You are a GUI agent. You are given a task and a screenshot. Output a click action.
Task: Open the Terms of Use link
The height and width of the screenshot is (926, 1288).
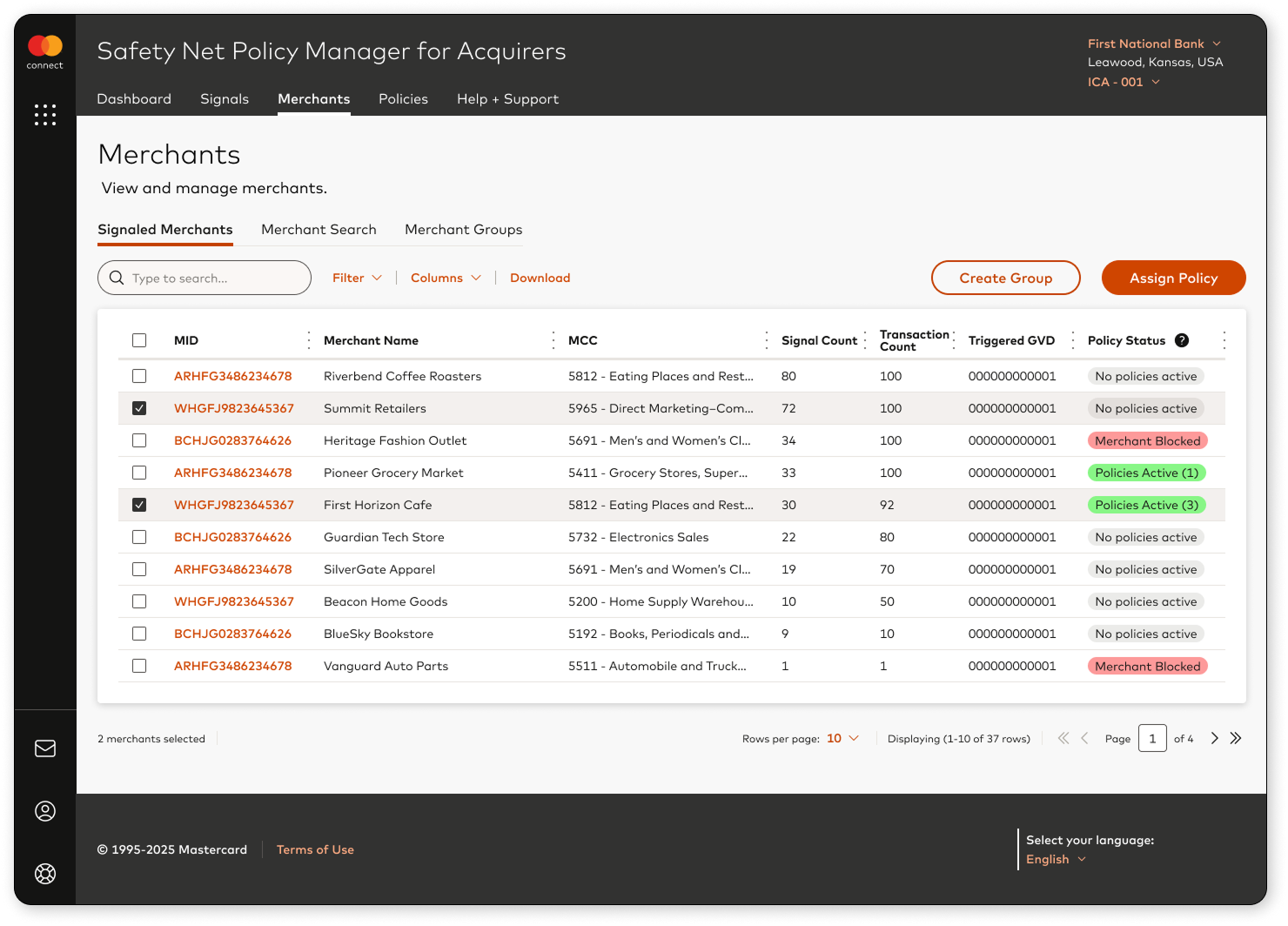(x=315, y=849)
